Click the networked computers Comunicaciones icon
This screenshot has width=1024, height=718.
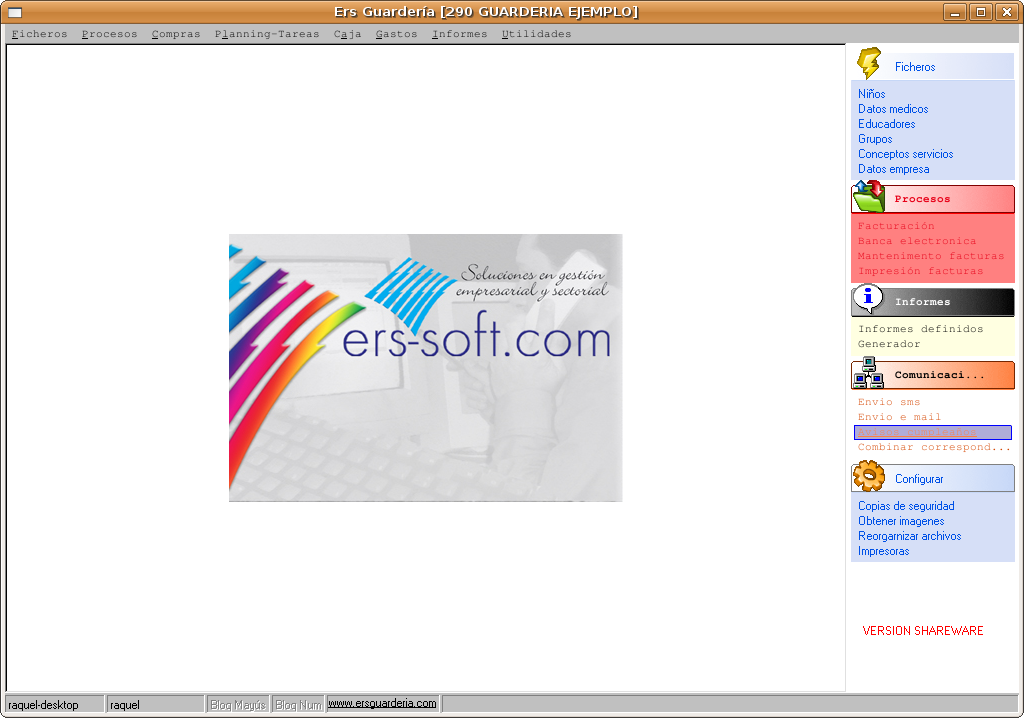click(869, 372)
